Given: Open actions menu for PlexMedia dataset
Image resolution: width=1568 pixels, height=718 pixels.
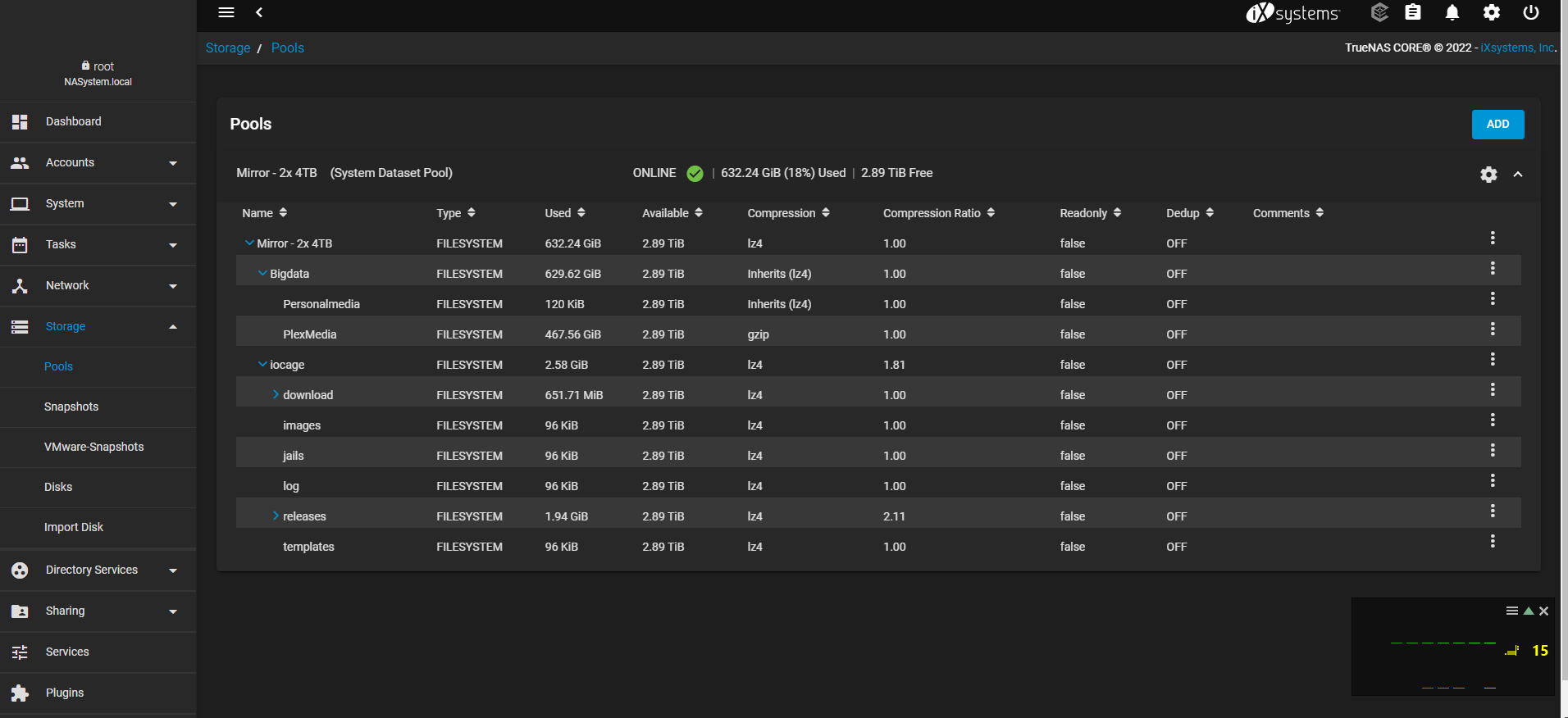Looking at the screenshot, I should (x=1493, y=329).
